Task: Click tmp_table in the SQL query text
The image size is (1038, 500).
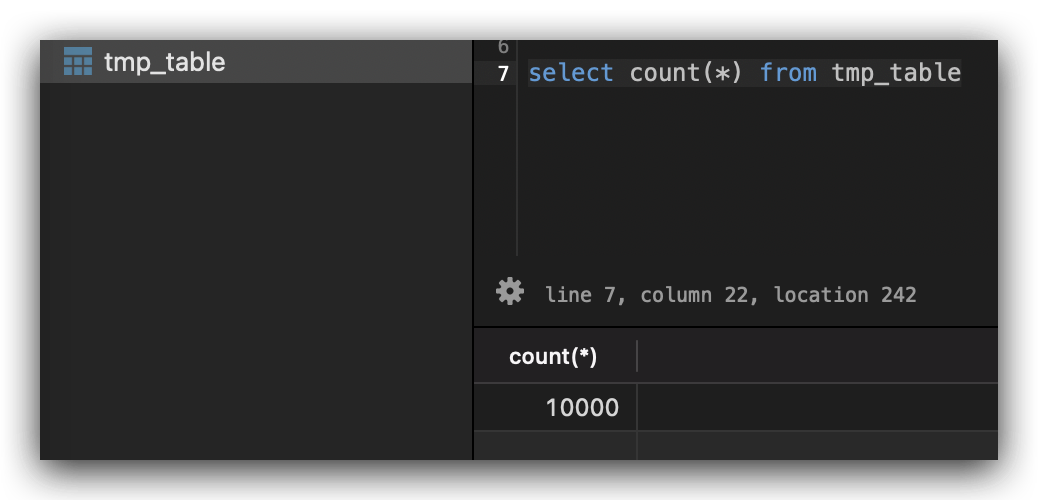Action: pos(896,73)
